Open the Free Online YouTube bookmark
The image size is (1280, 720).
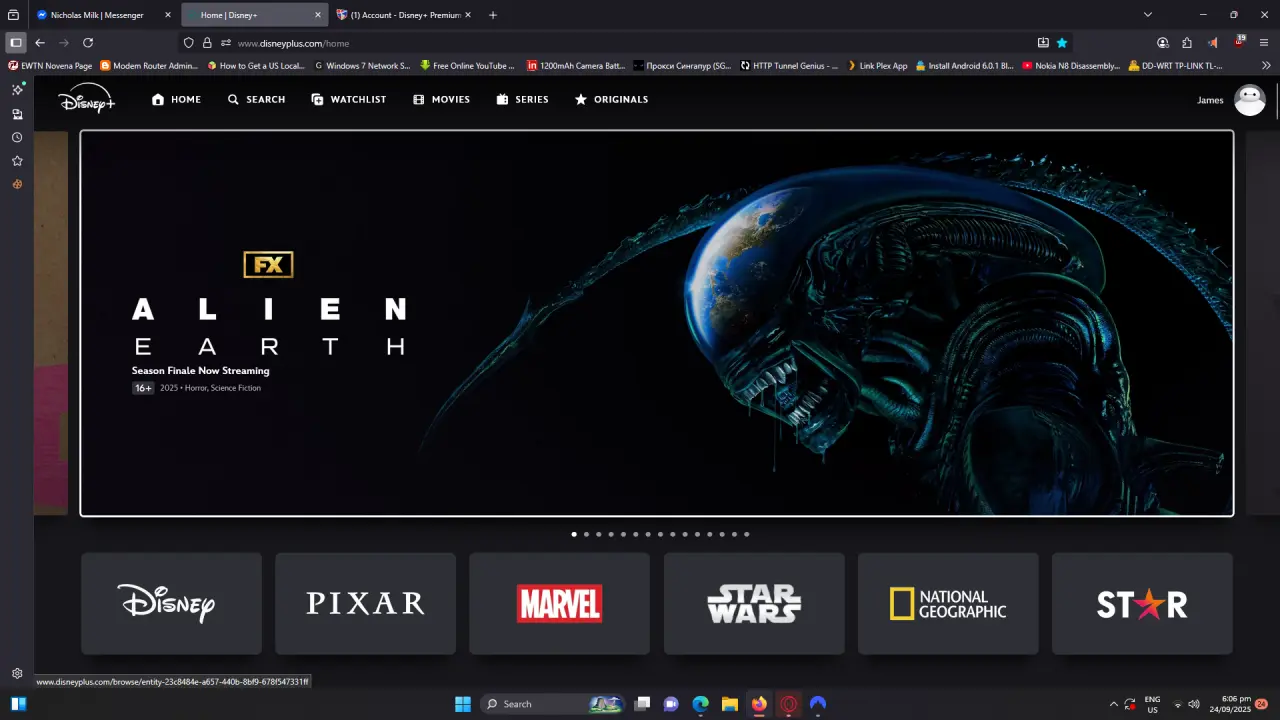(x=467, y=66)
